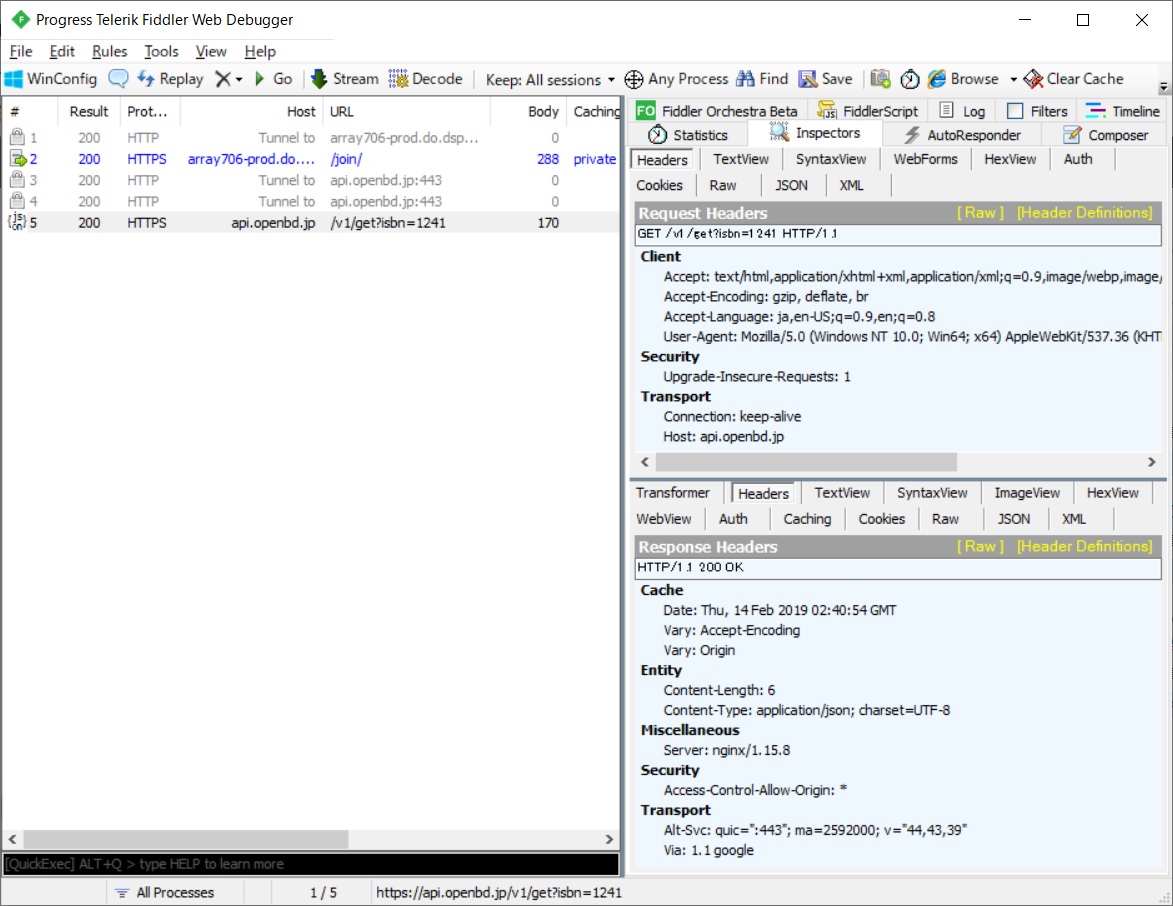Open the response Caching tab
Viewport: 1173px width, 906px height.
(x=806, y=519)
